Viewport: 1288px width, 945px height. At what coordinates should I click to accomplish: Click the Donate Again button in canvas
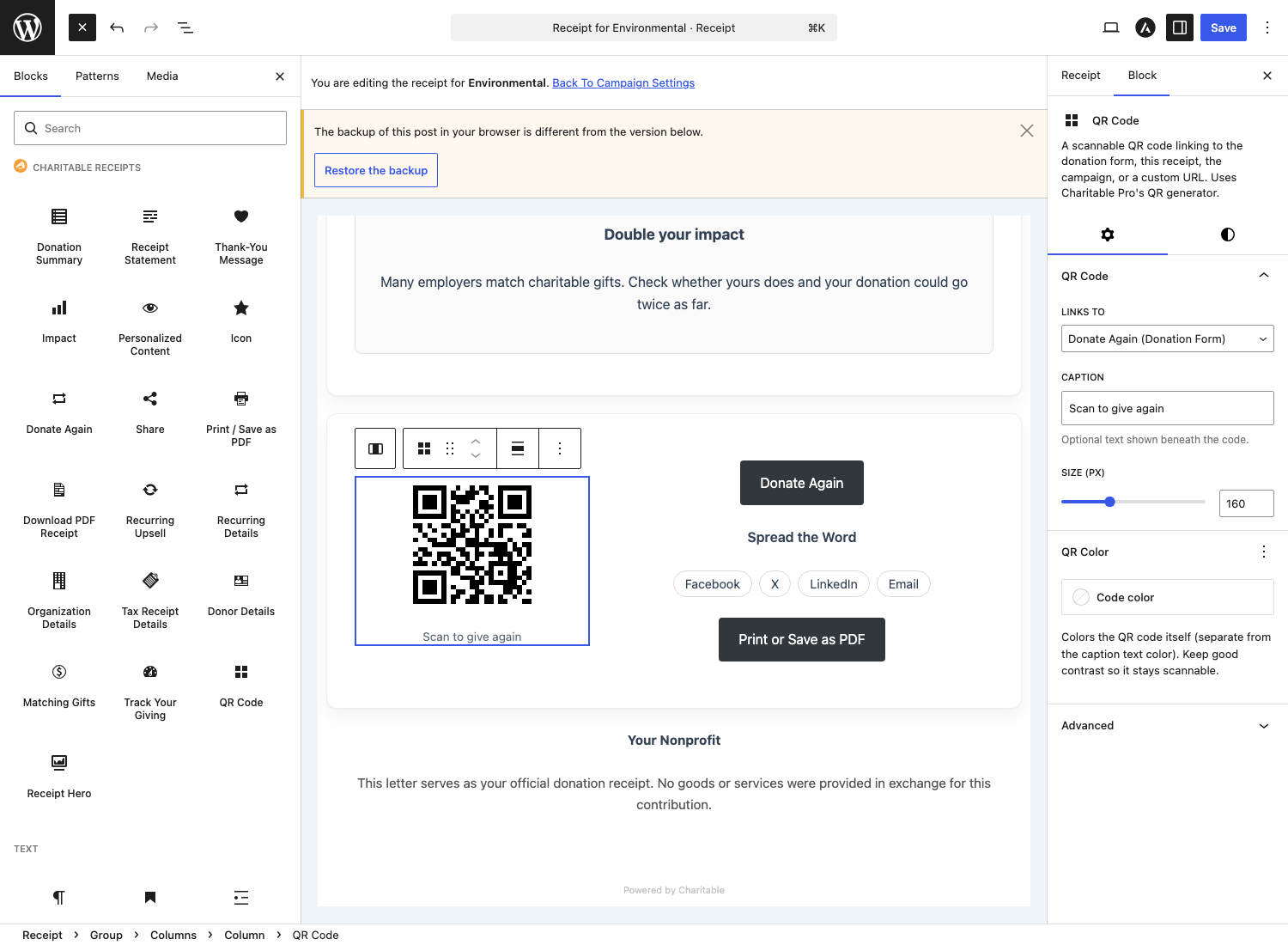[802, 483]
